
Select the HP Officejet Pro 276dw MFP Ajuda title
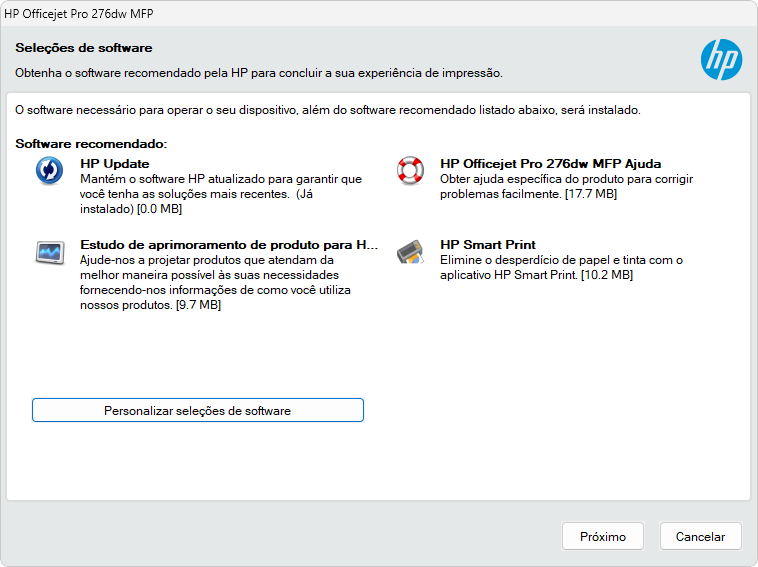(x=550, y=164)
